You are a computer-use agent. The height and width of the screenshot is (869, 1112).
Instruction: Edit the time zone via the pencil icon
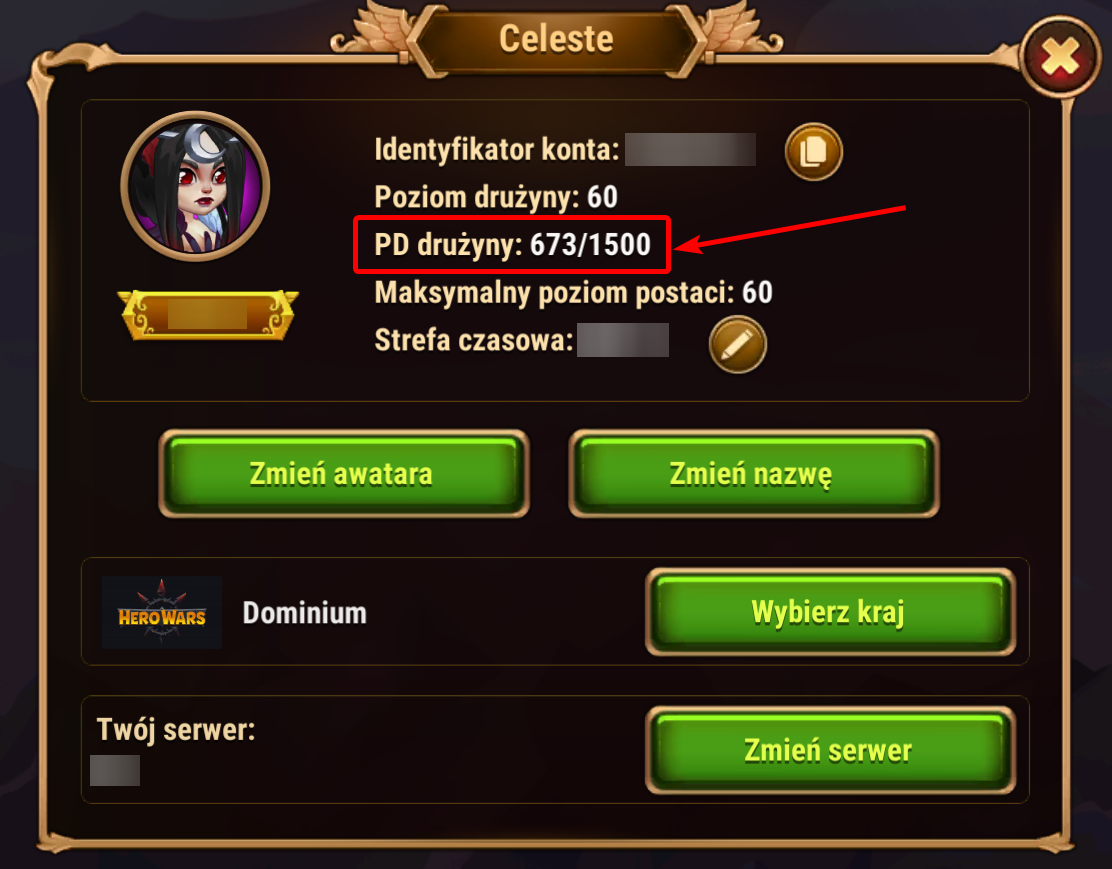click(x=738, y=344)
